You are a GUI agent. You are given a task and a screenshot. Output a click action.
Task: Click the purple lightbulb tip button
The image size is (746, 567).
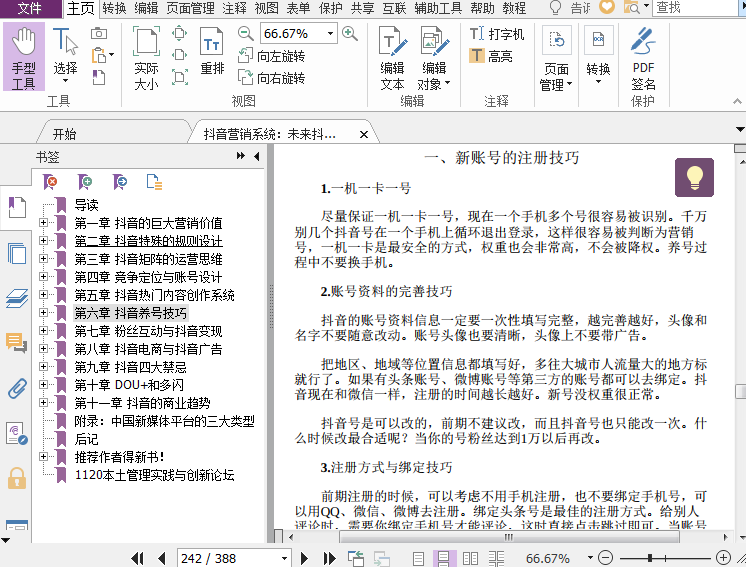tap(694, 177)
